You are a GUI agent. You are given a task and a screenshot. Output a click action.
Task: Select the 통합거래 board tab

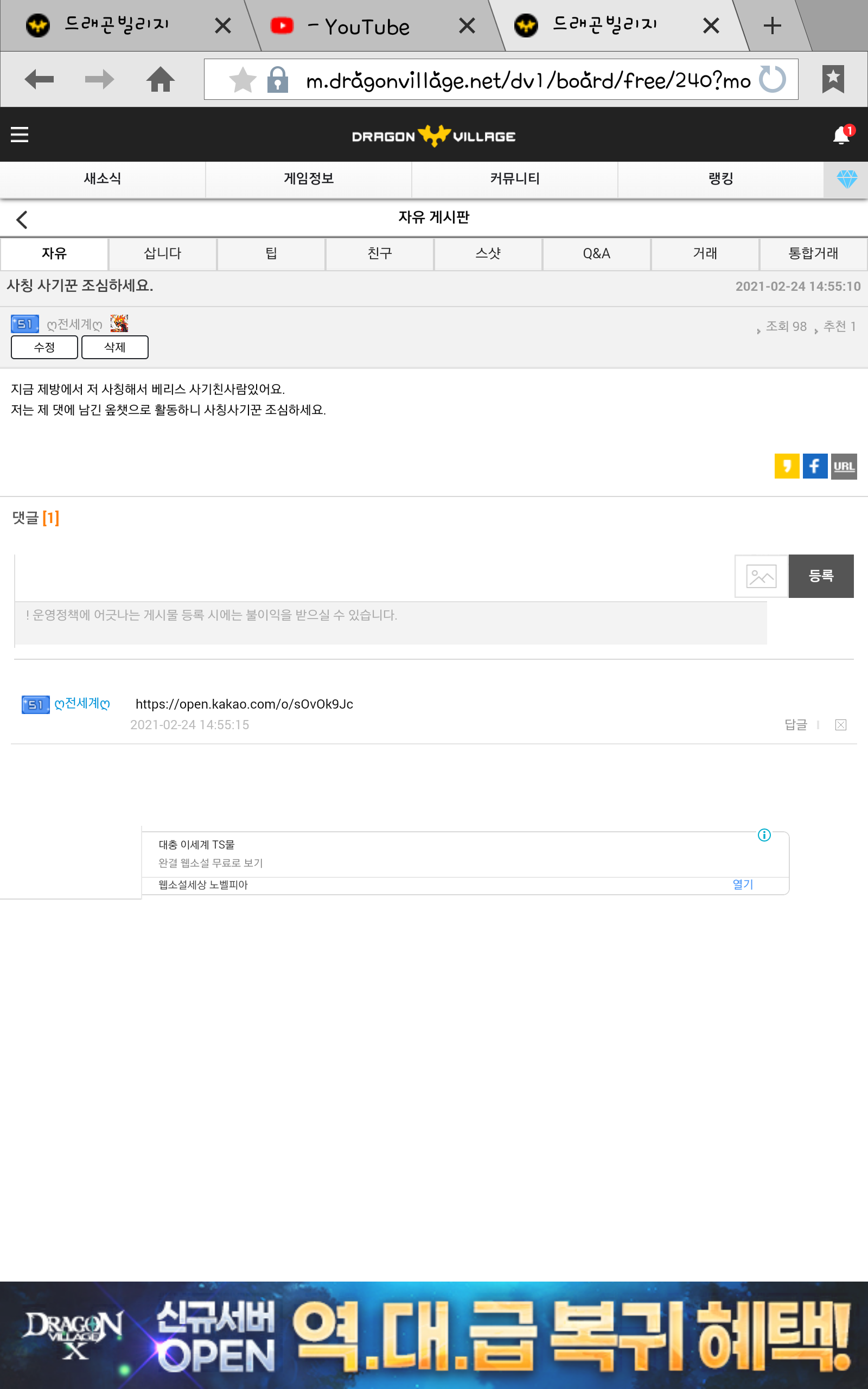coord(813,254)
